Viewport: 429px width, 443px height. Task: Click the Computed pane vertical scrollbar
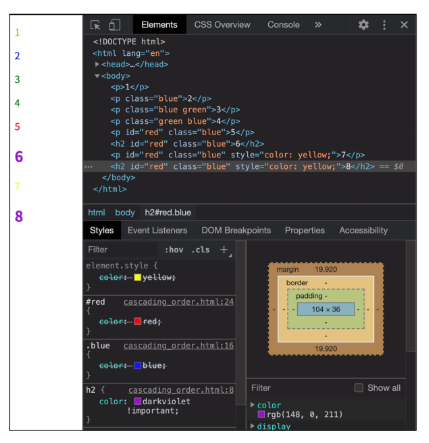click(x=411, y=296)
